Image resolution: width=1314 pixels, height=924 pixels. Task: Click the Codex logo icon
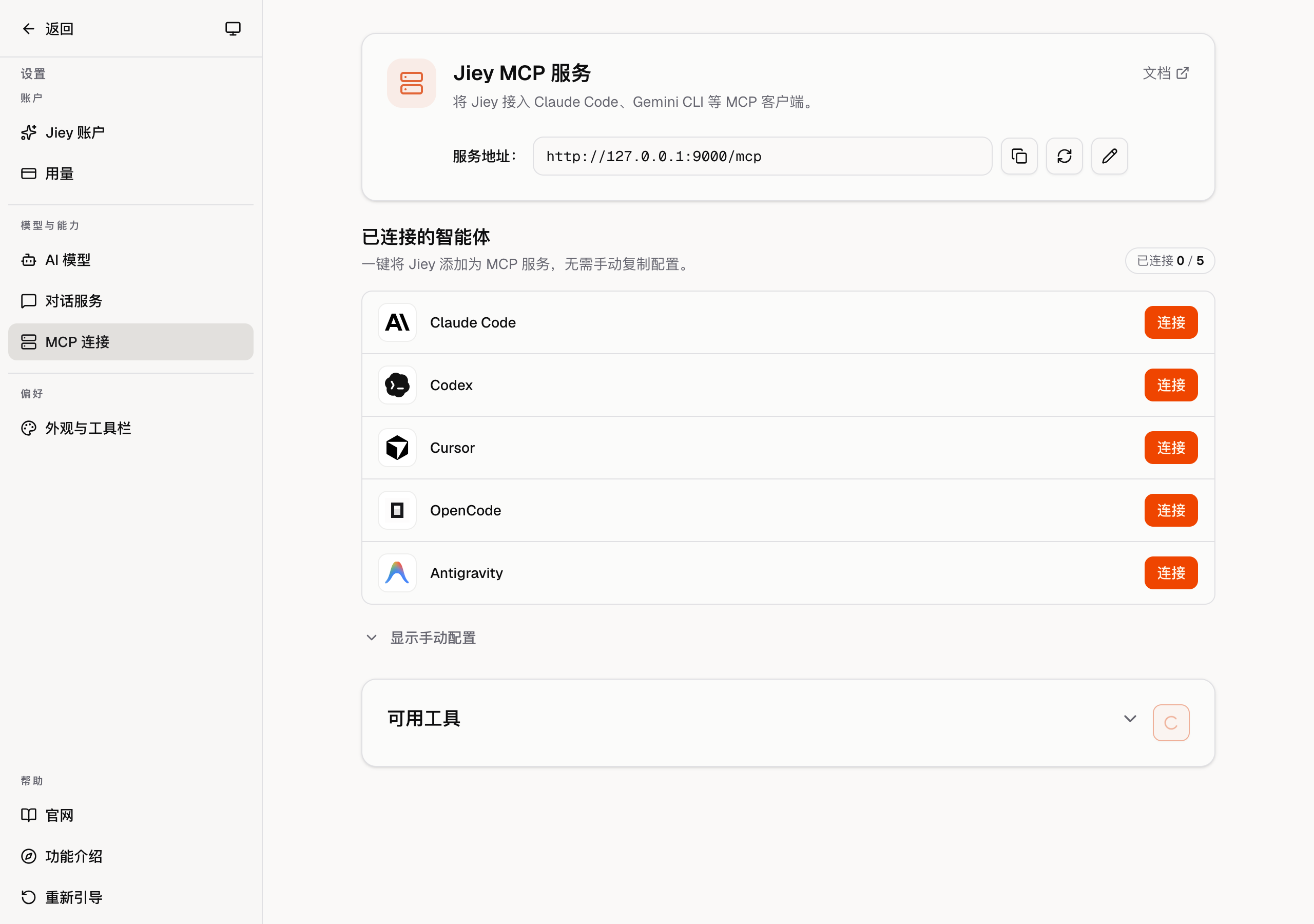click(397, 386)
